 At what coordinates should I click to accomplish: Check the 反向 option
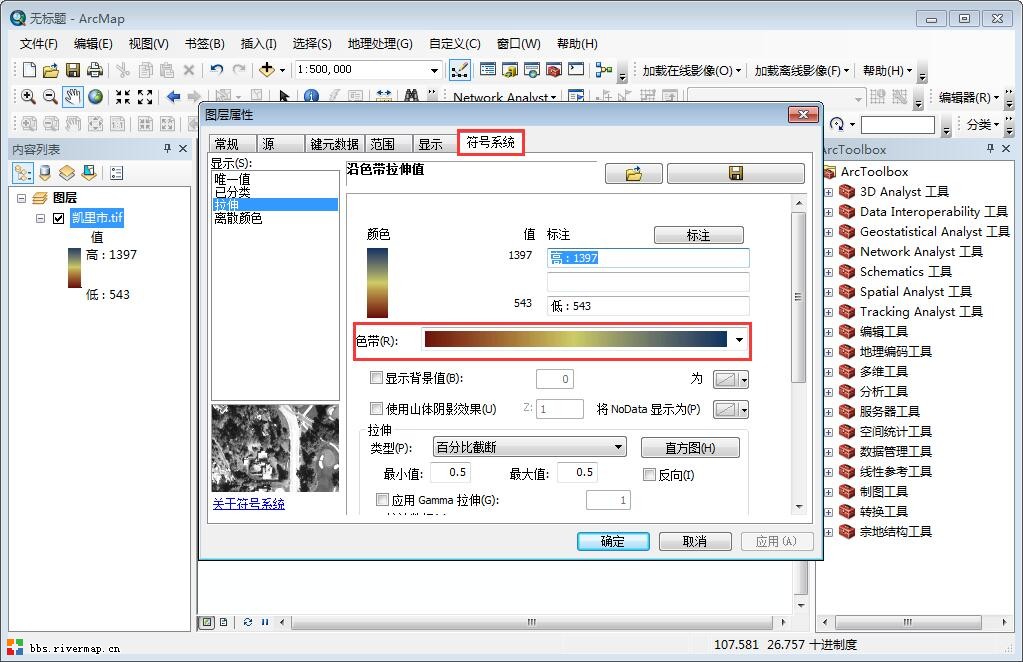(649, 474)
